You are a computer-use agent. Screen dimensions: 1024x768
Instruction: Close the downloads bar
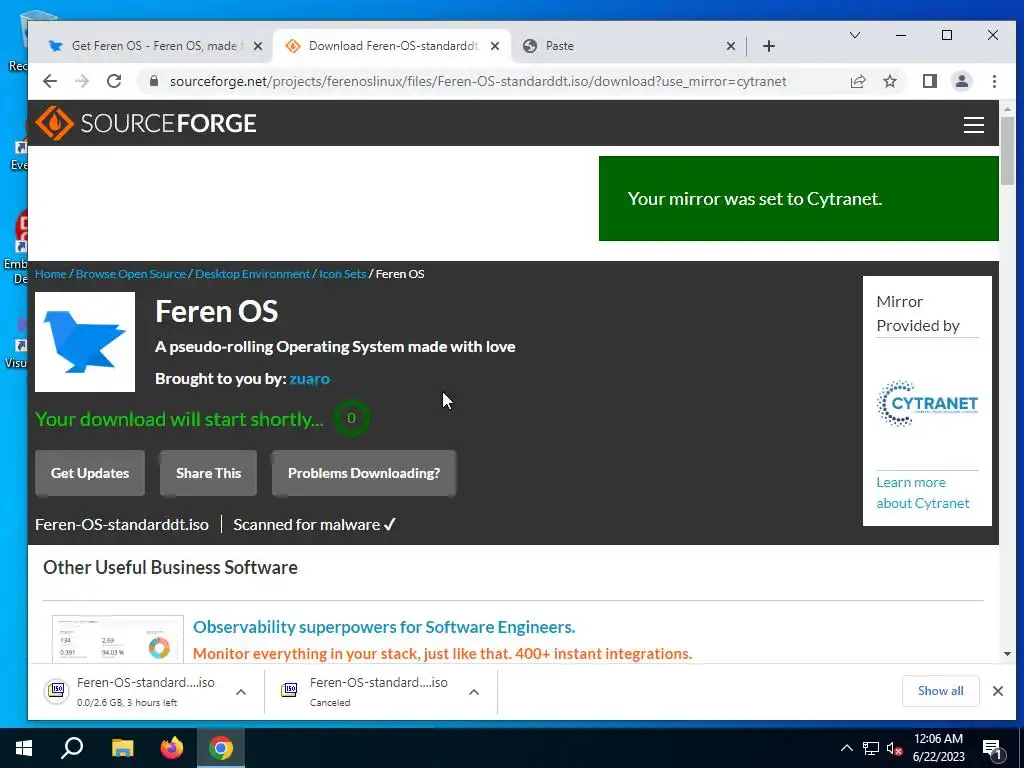[997, 691]
